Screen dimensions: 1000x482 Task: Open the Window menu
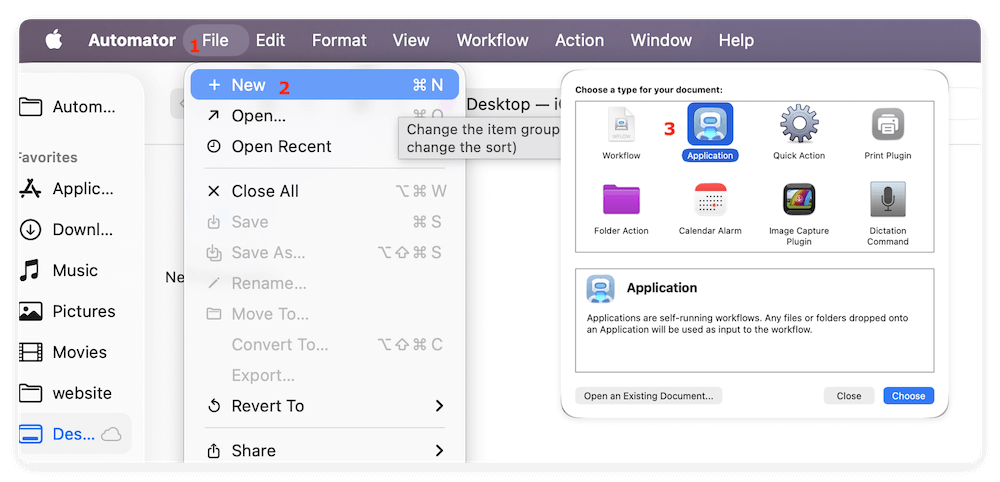click(x=661, y=40)
